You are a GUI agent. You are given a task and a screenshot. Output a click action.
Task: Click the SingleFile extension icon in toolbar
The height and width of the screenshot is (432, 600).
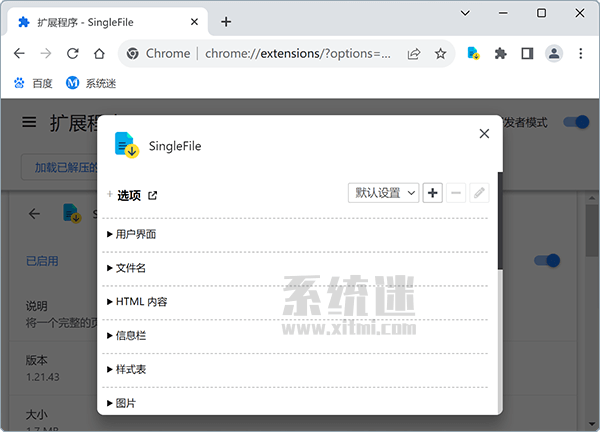(474, 54)
